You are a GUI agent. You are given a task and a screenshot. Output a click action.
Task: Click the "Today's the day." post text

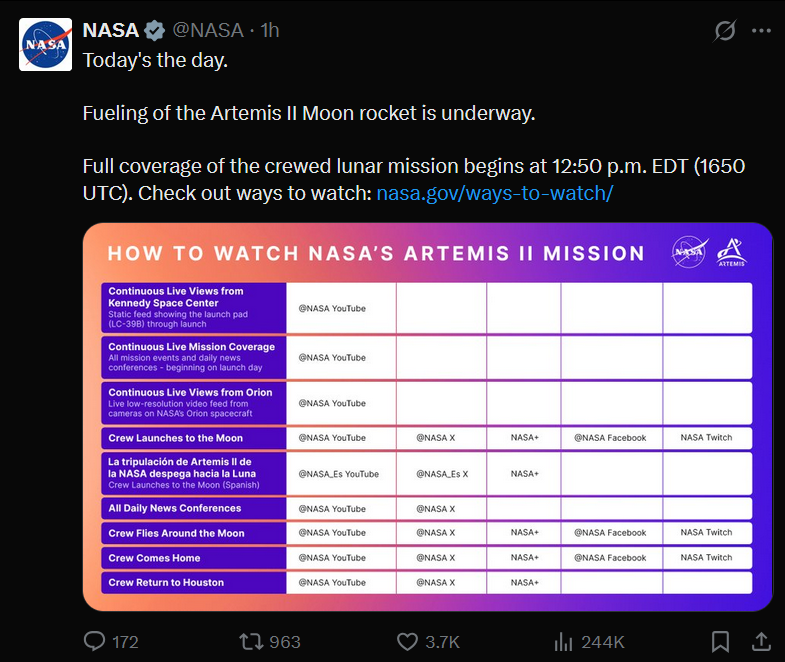coord(155,60)
